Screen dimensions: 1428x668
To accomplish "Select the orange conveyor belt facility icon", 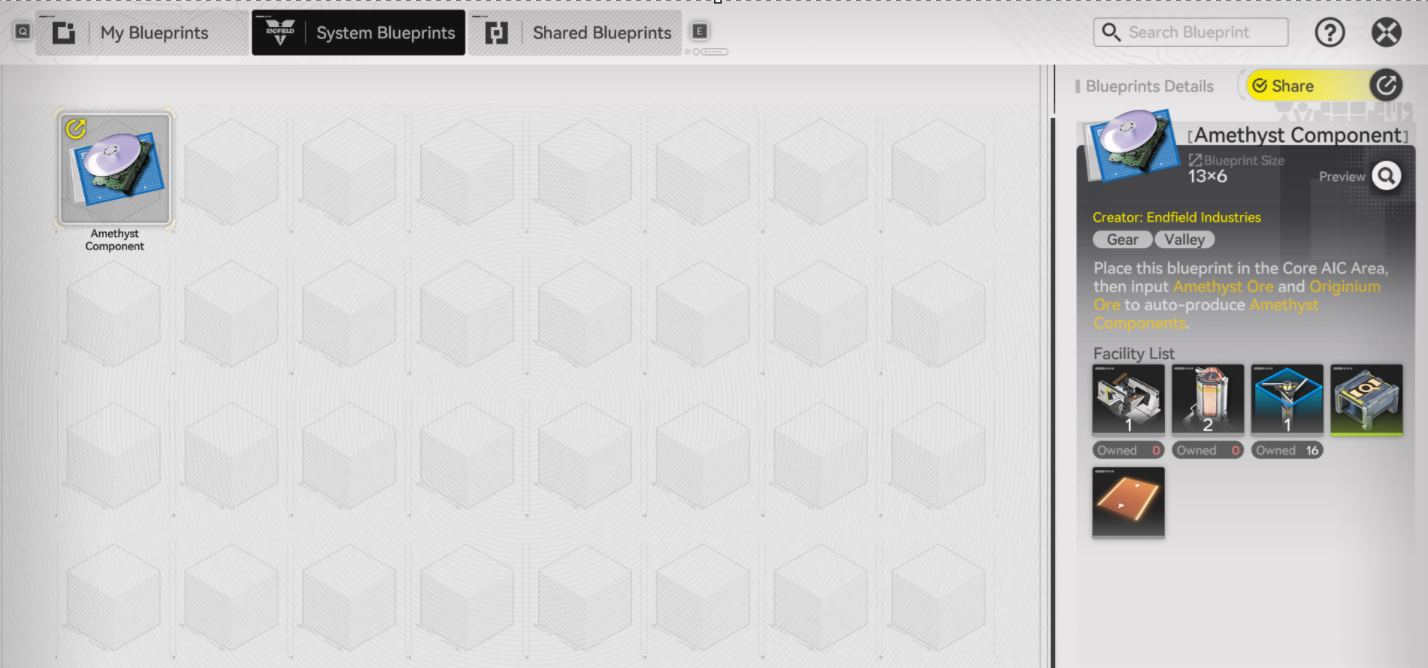I will (1129, 502).
